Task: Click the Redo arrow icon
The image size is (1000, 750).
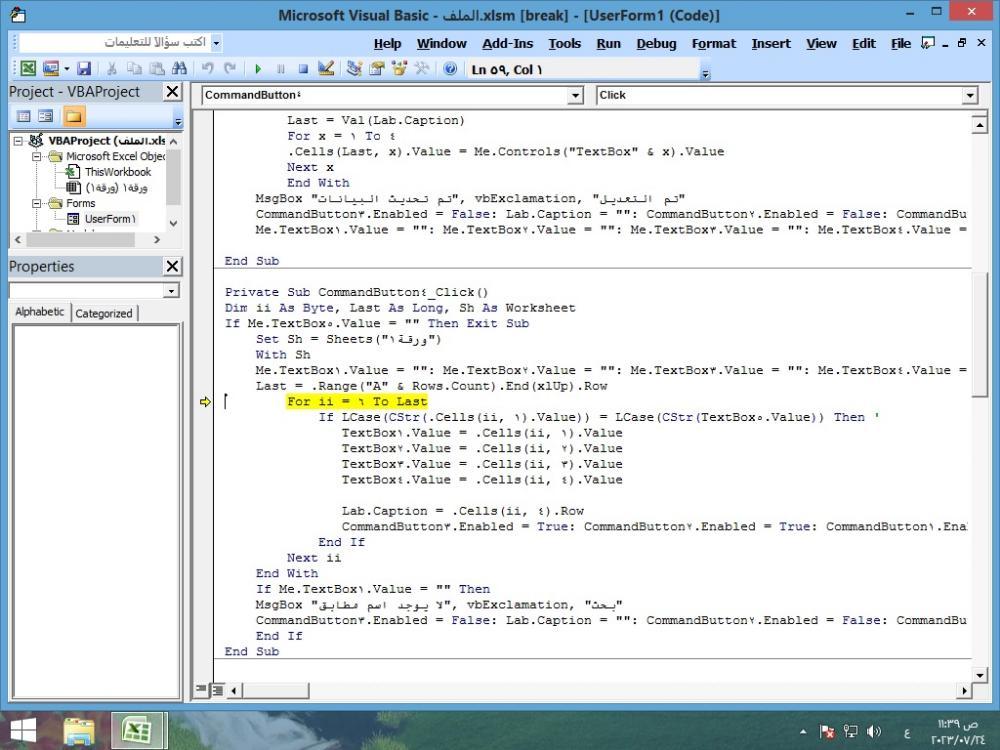Action: 230,68
